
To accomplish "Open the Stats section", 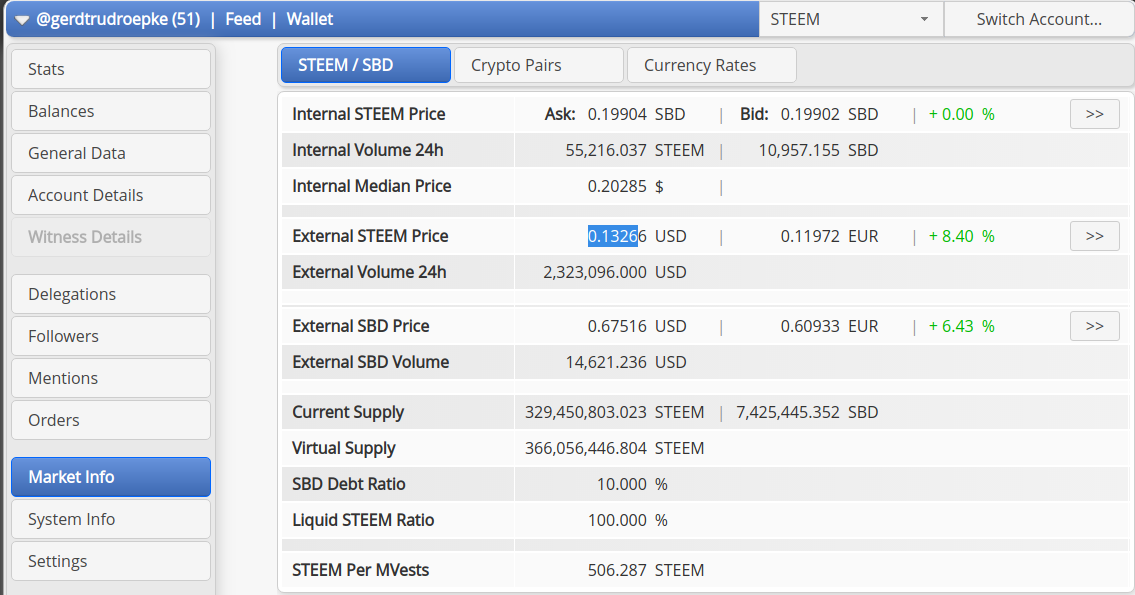I will [x=111, y=69].
